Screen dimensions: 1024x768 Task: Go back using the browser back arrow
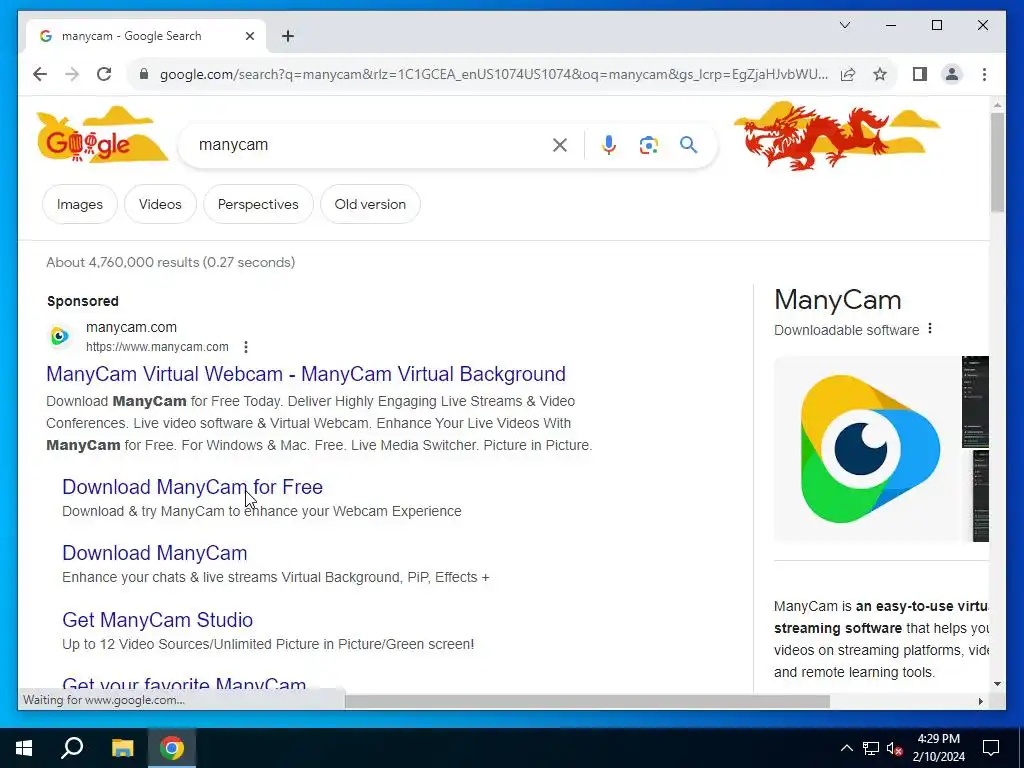point(40,74)
